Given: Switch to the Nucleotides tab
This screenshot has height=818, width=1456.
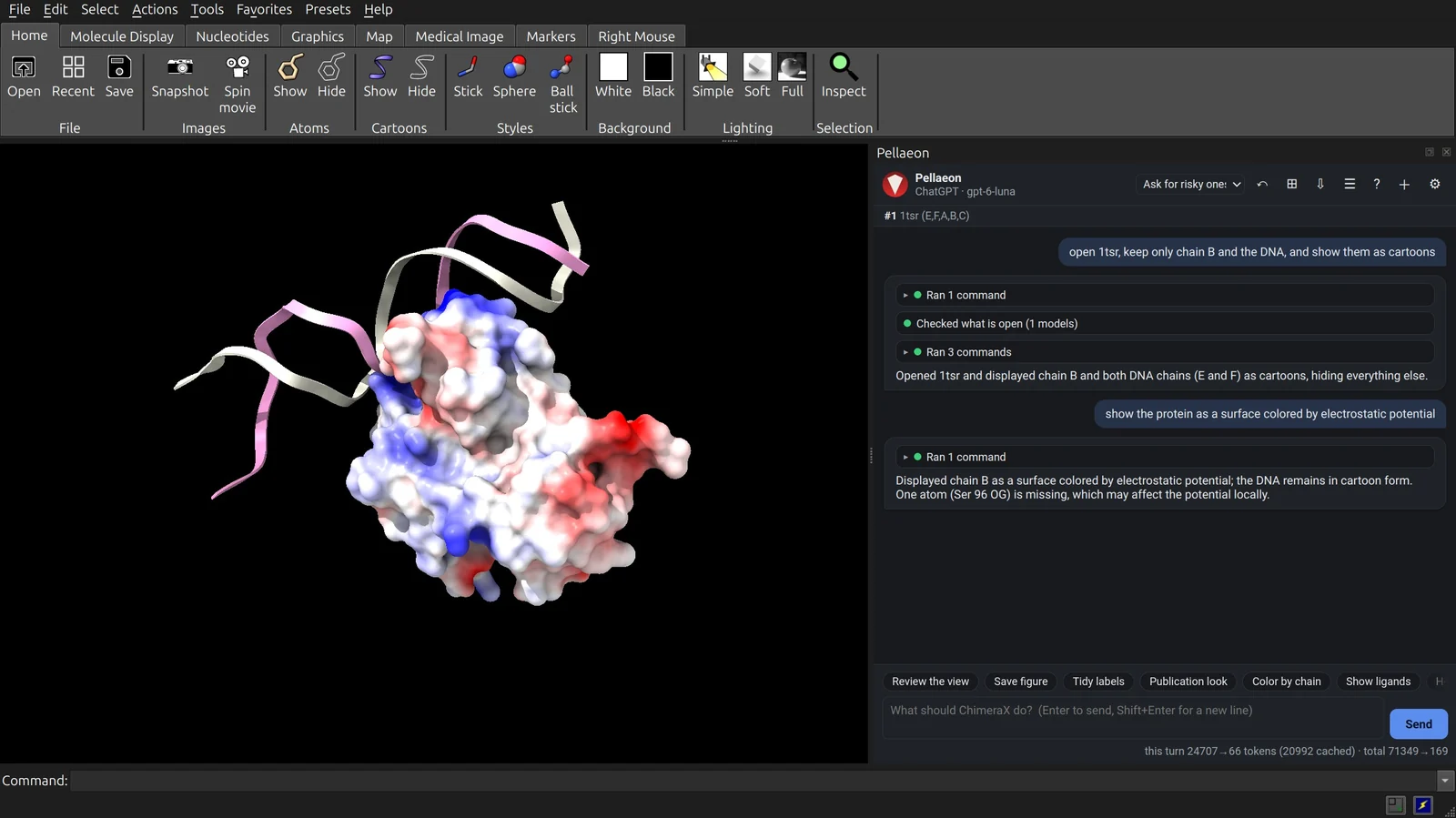Looking at the screenshot, I should (x=232, y=36).
